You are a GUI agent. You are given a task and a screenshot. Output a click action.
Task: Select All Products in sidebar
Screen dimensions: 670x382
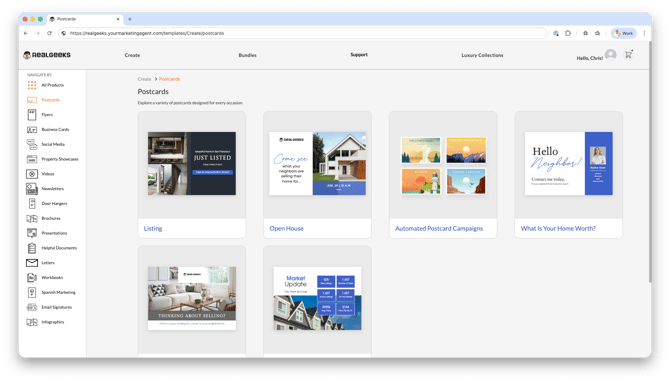(x=53, y=85)
